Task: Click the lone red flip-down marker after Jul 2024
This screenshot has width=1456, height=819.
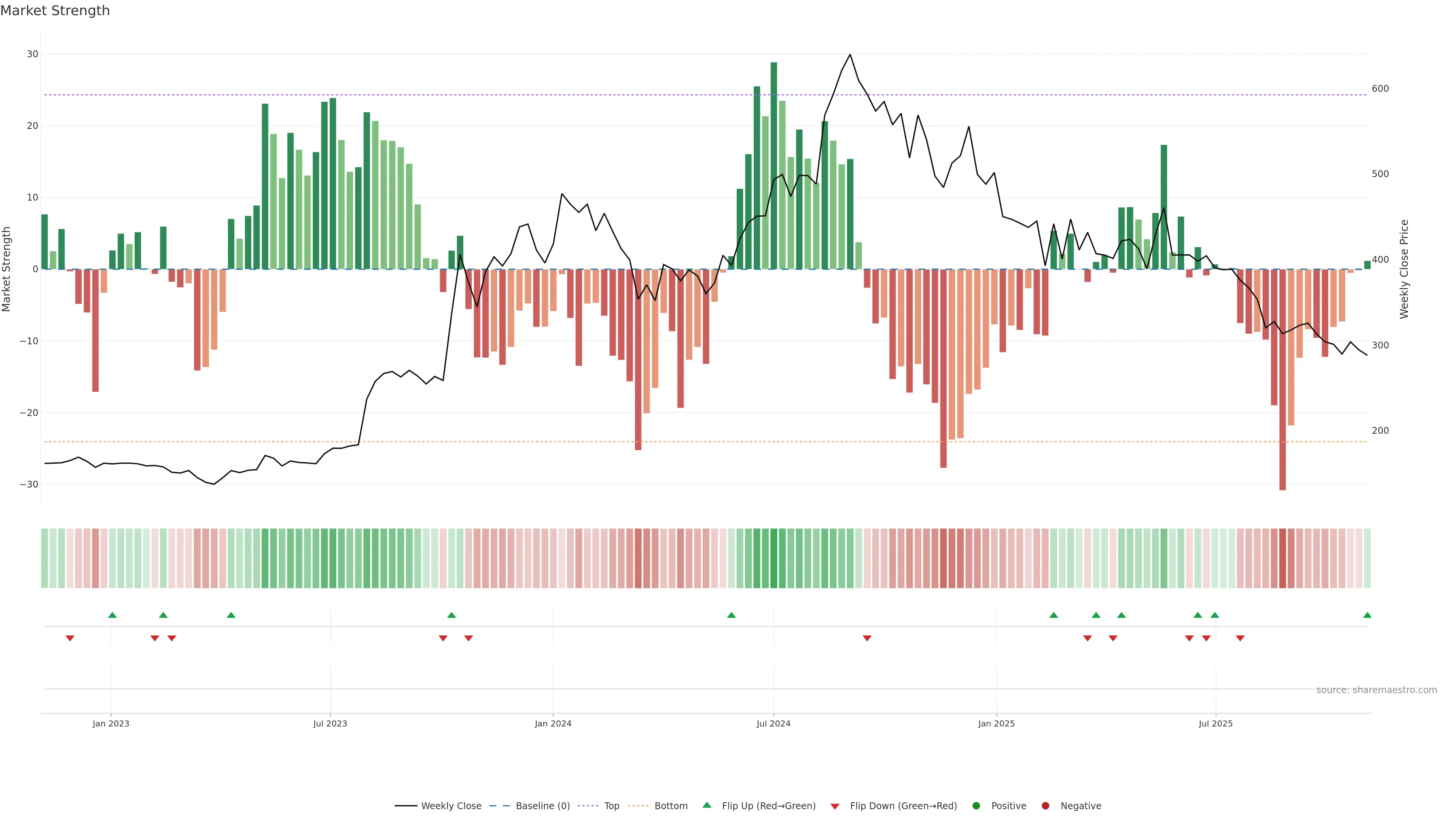Action: 867,638
